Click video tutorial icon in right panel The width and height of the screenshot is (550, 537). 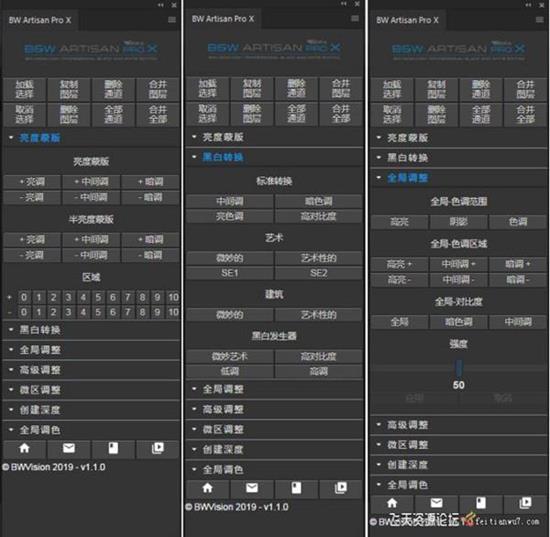click(x=525, y=503)
